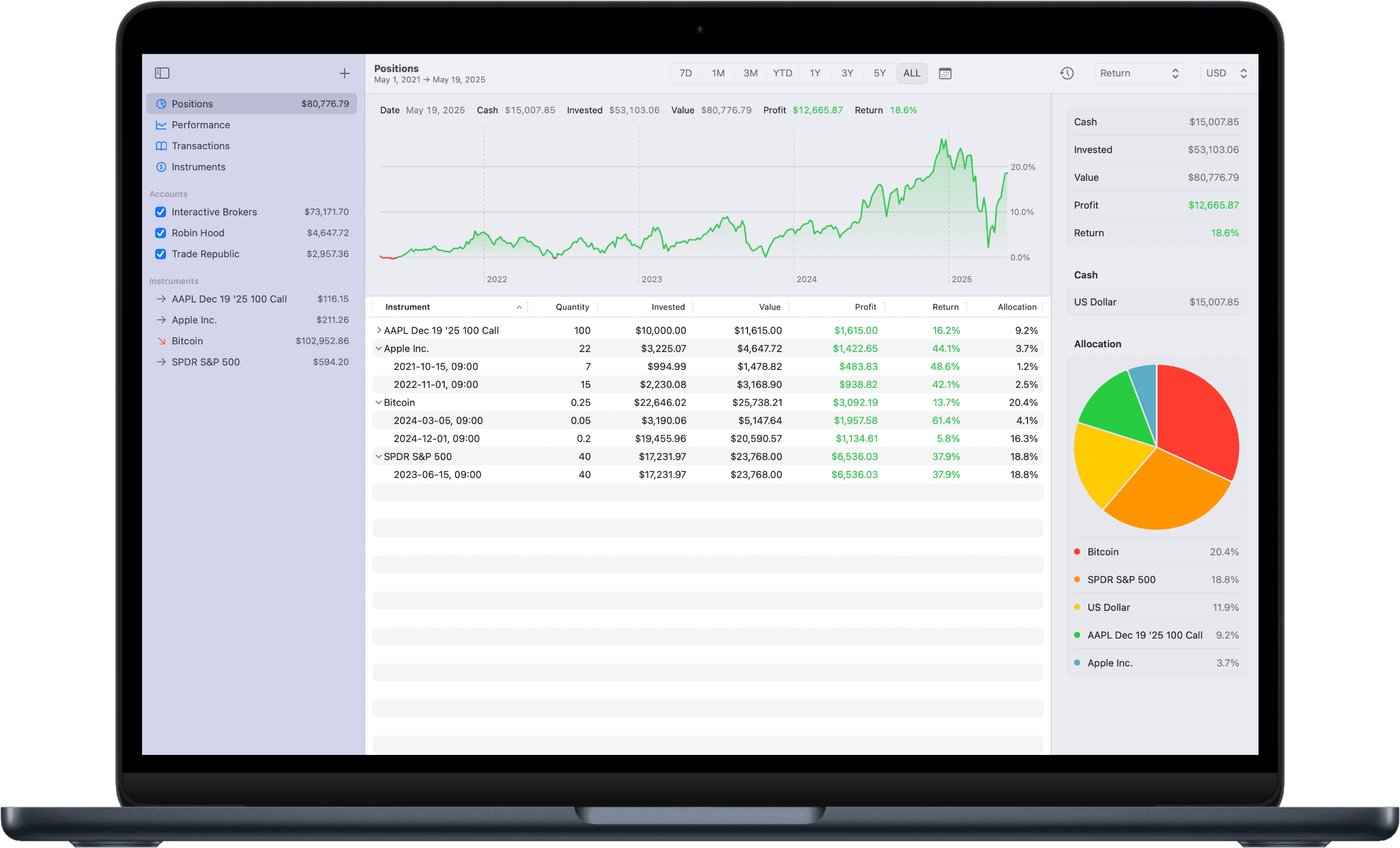Select the 1Y time range tab
This screenshot has width=1400, height=848.
[x=815, y=73]
